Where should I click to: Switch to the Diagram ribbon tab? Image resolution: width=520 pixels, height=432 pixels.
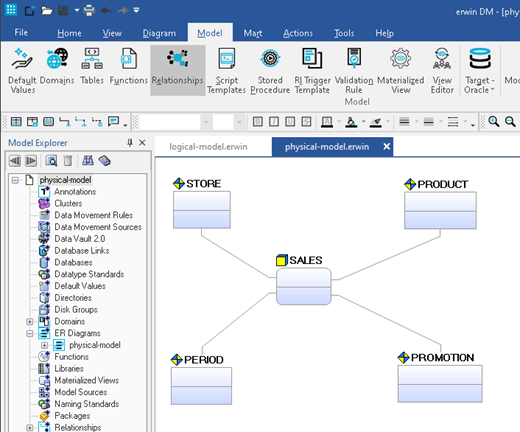pos(159,33)
